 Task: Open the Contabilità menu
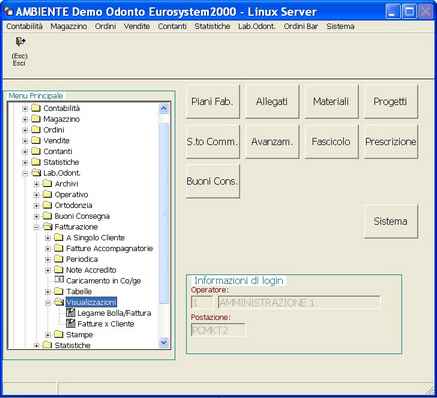[25, 26]
